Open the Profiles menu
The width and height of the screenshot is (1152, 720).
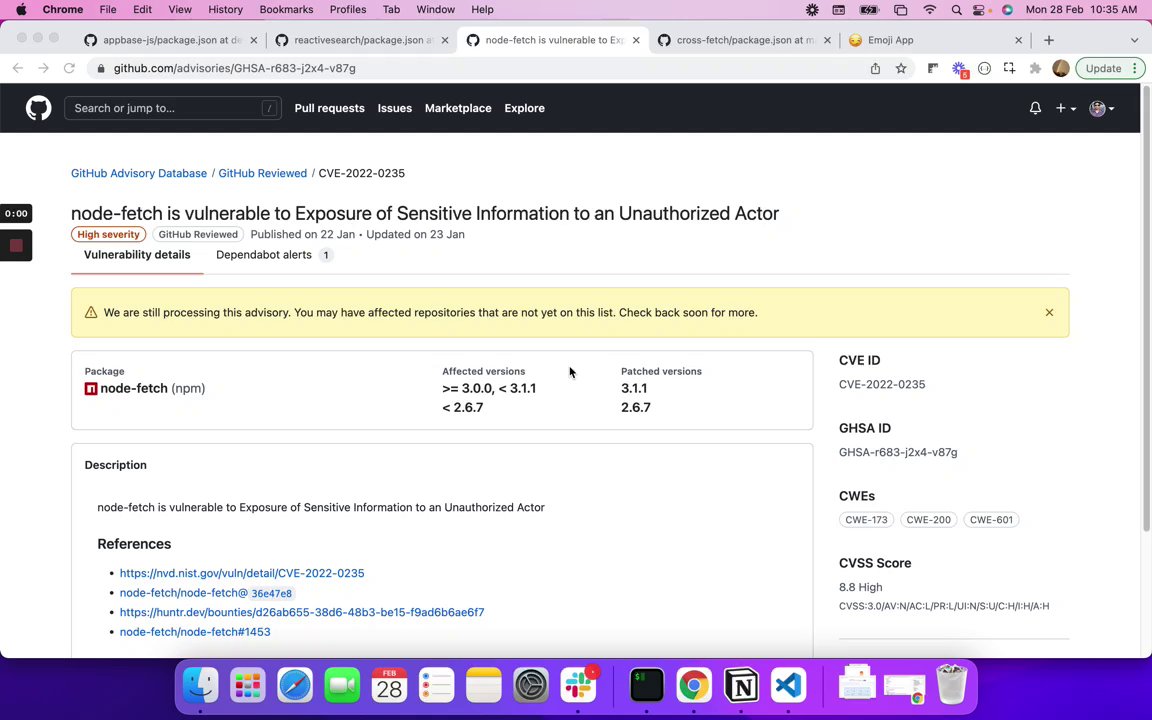tap(348, 10)
